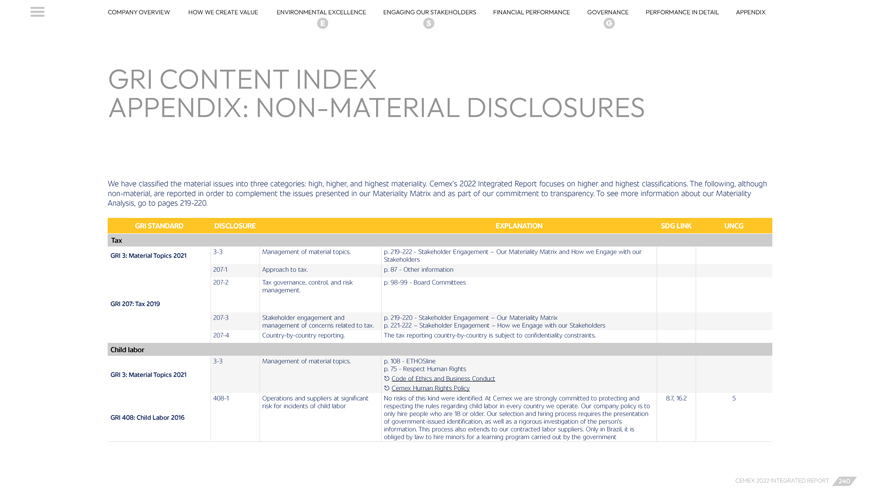Click the Child labor section row
The image size is (880, 495).
(x=440, y=350)
